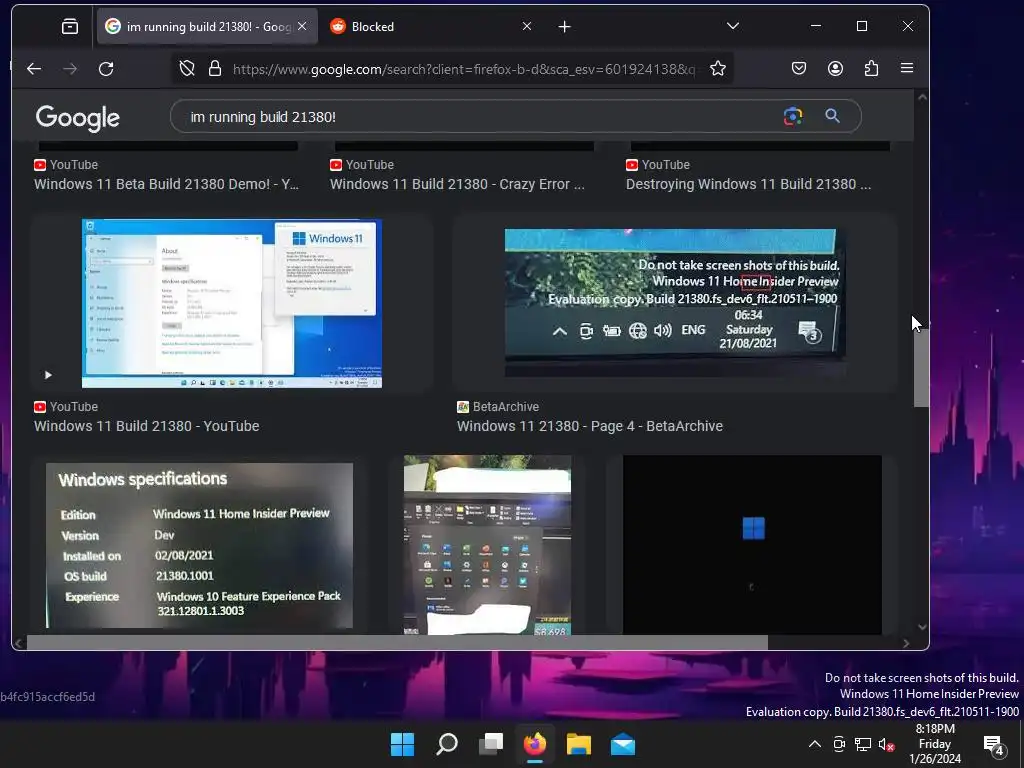Click the scrollbar up arrow
The height and width of the screenshot is (768, 1024).
point(921,97)
